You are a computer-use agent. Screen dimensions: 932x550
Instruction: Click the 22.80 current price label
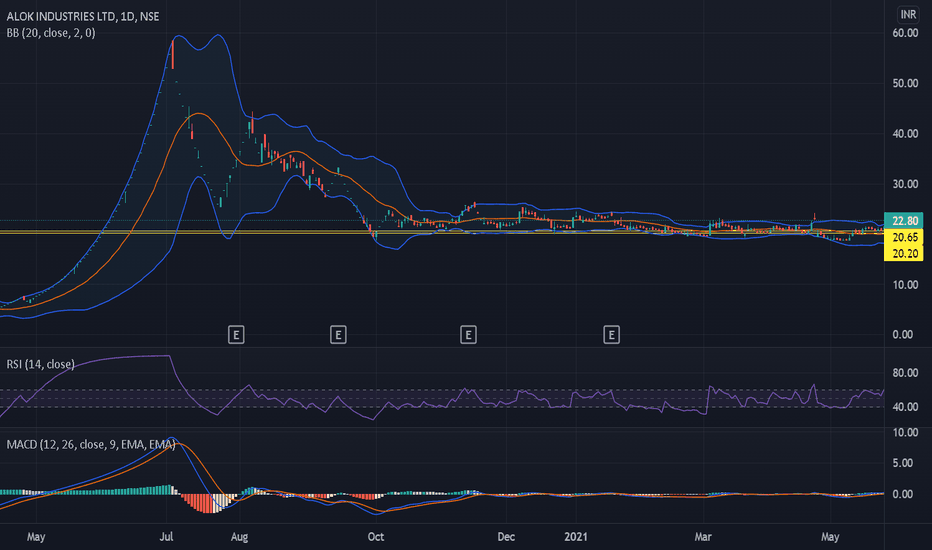[904, 221]
